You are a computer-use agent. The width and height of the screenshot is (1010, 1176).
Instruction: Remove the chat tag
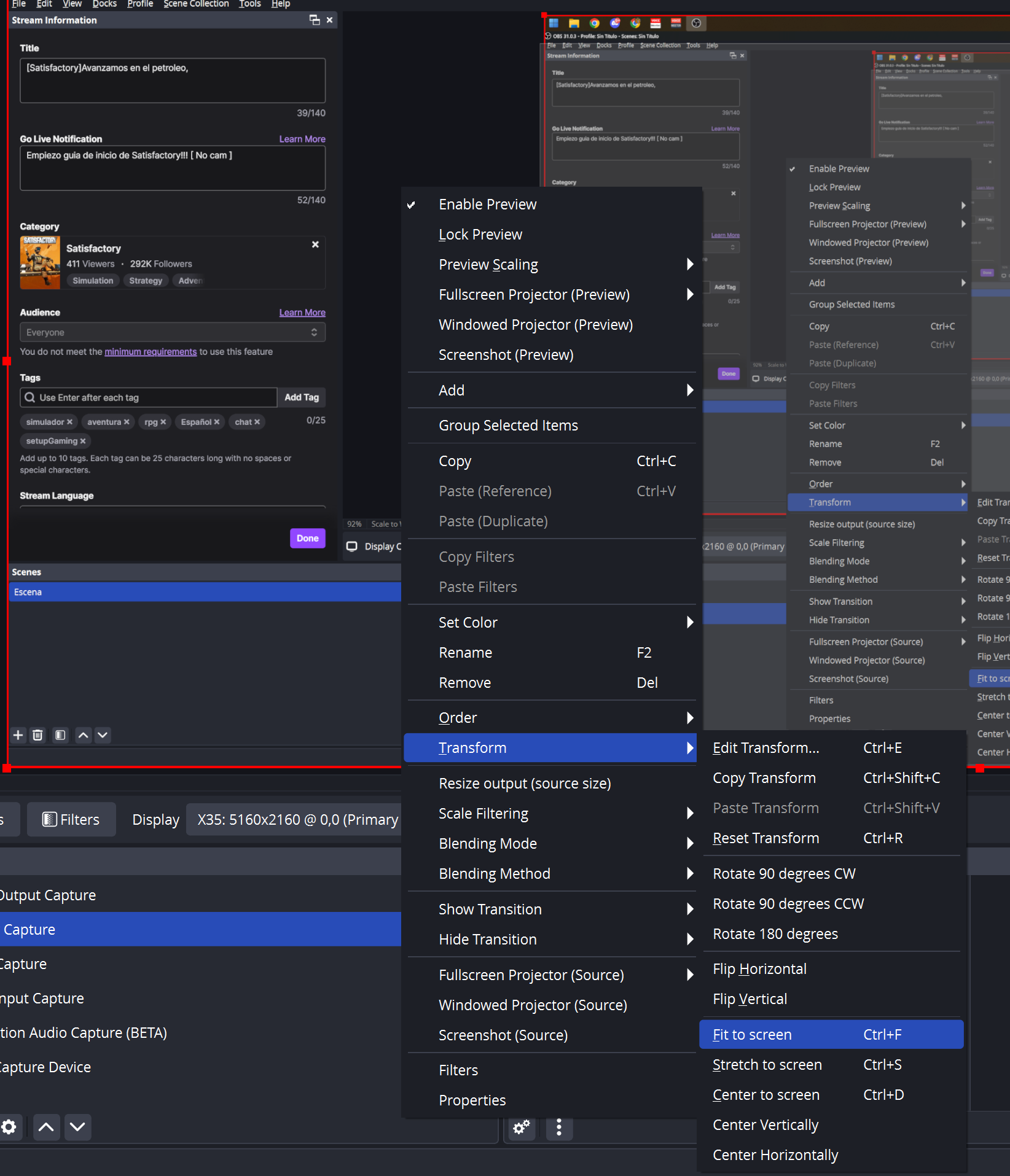pos(257,422)
